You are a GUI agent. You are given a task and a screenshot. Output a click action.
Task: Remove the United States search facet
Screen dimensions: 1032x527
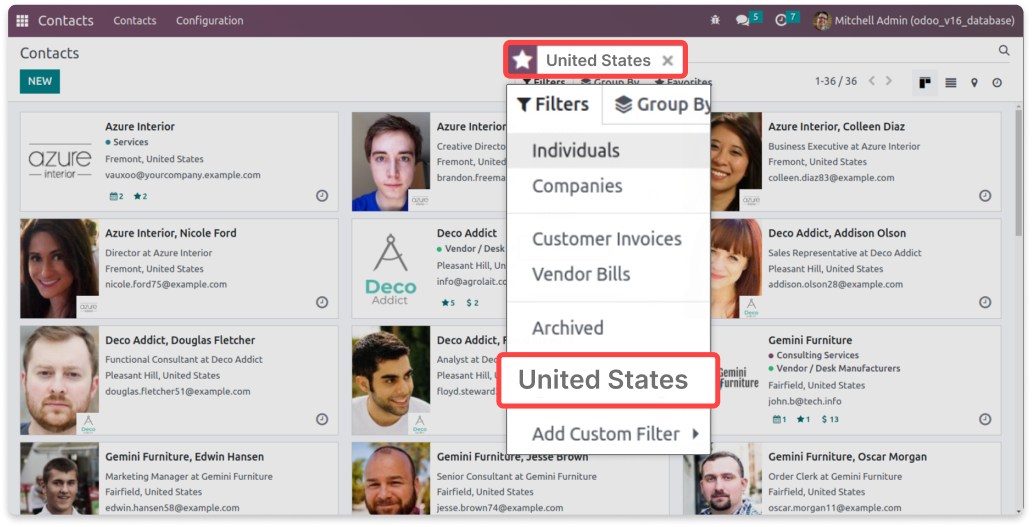click(667, 61)
